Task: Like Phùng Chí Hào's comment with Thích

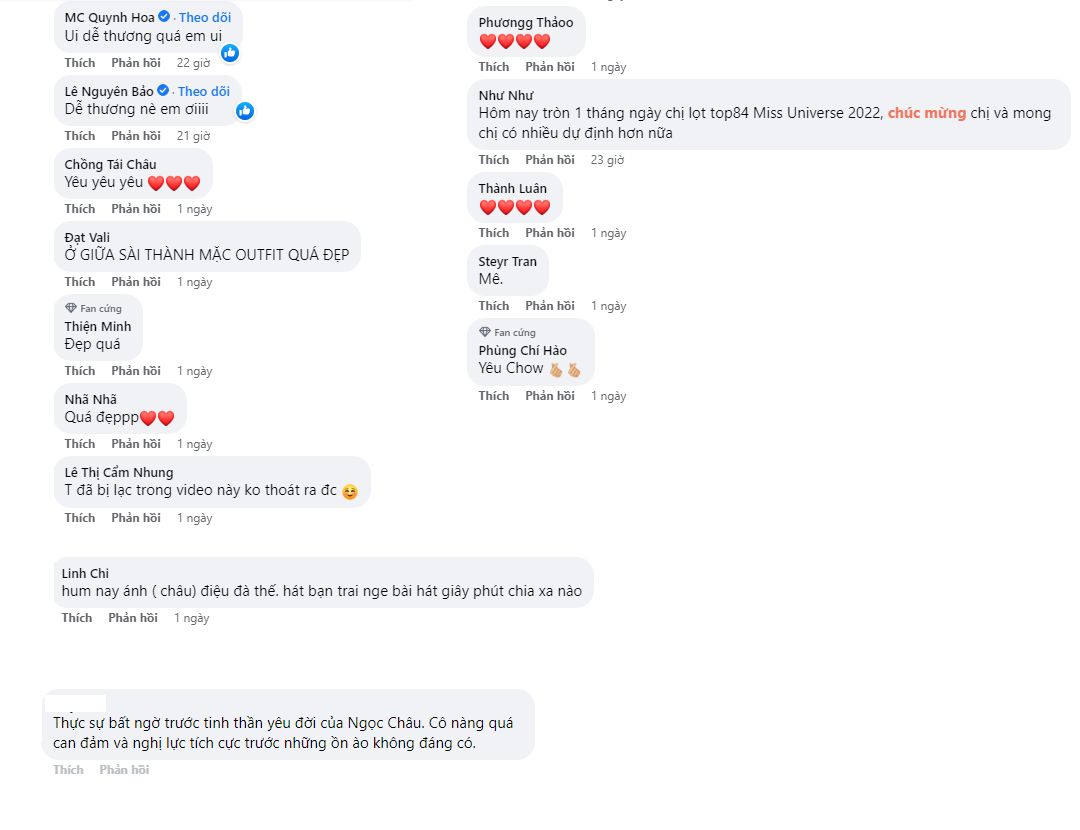Action: tap(494, 396)
